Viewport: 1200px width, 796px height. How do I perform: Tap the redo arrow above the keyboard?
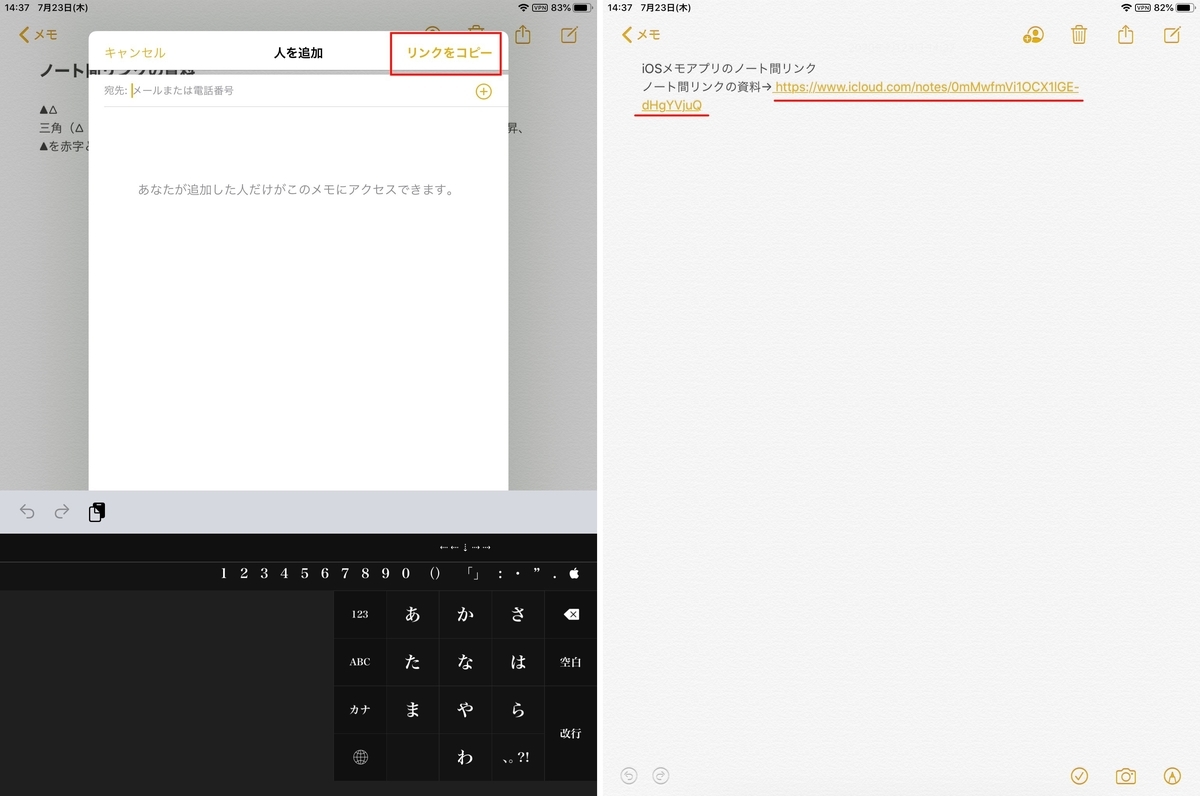[62, 512]
